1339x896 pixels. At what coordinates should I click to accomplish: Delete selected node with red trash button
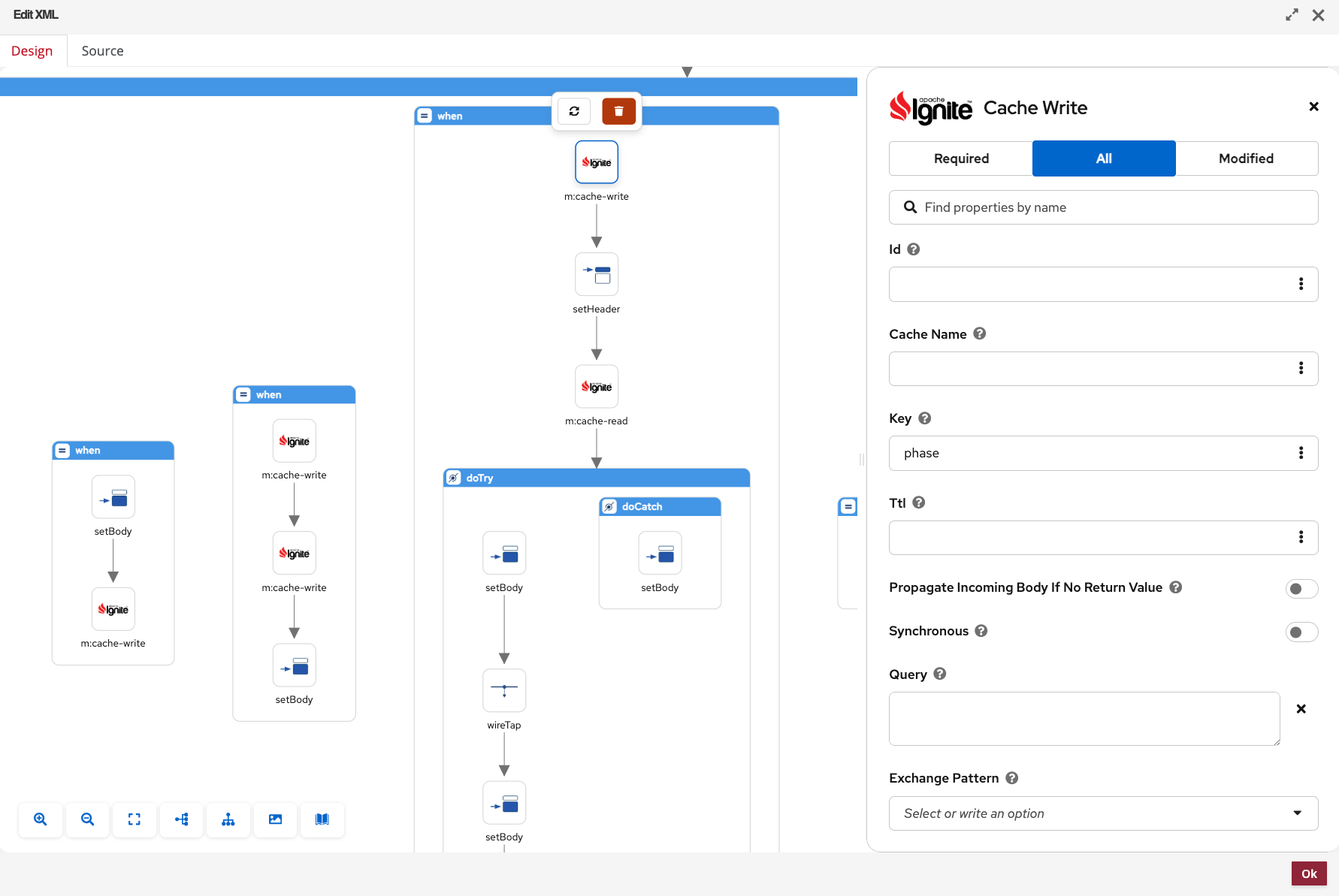click(619, 111)
